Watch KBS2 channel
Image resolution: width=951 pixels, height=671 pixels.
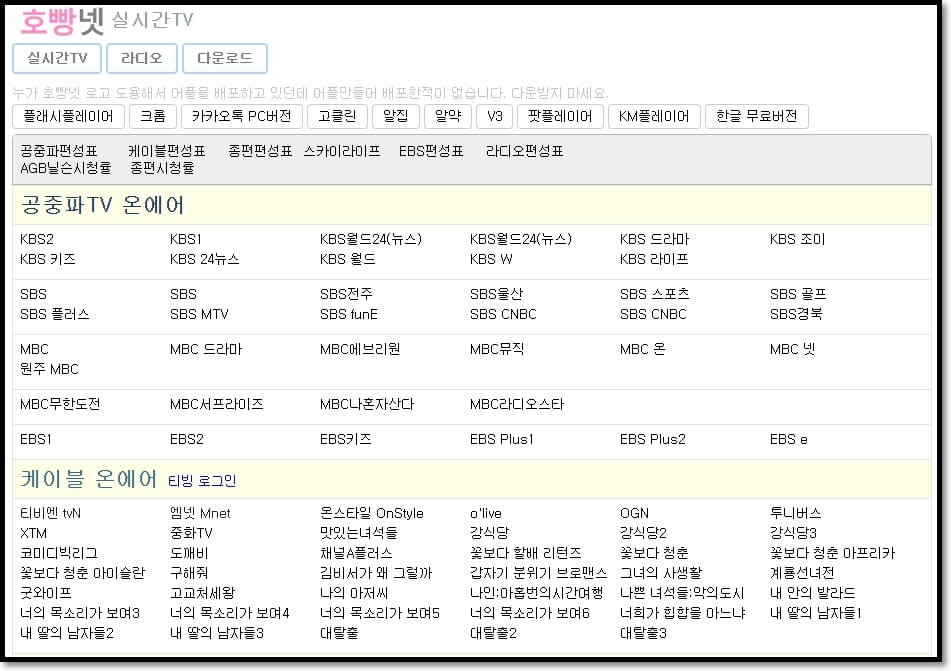(x=36, y=239)
